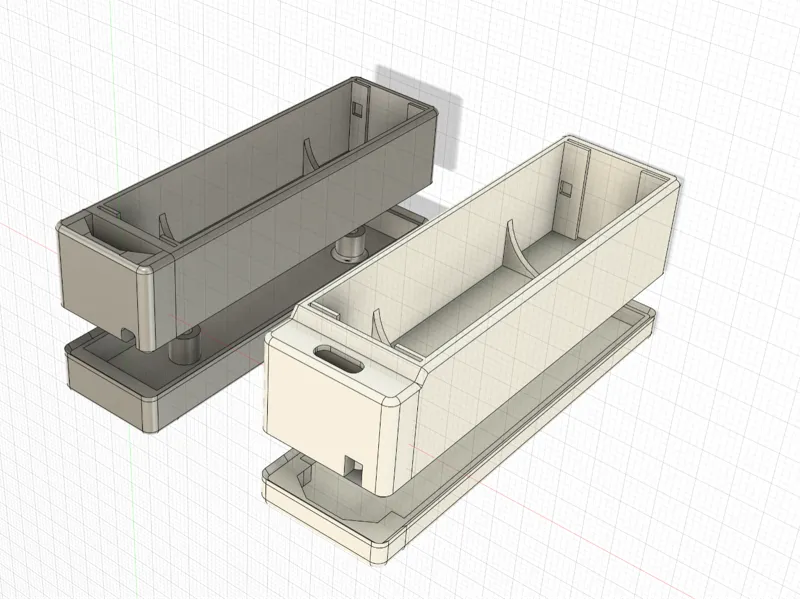Image resolution: width=800 pixels, height=600 pixels.
Task: Click the square notch on beige enclosure front
Action: click(354, 469)
